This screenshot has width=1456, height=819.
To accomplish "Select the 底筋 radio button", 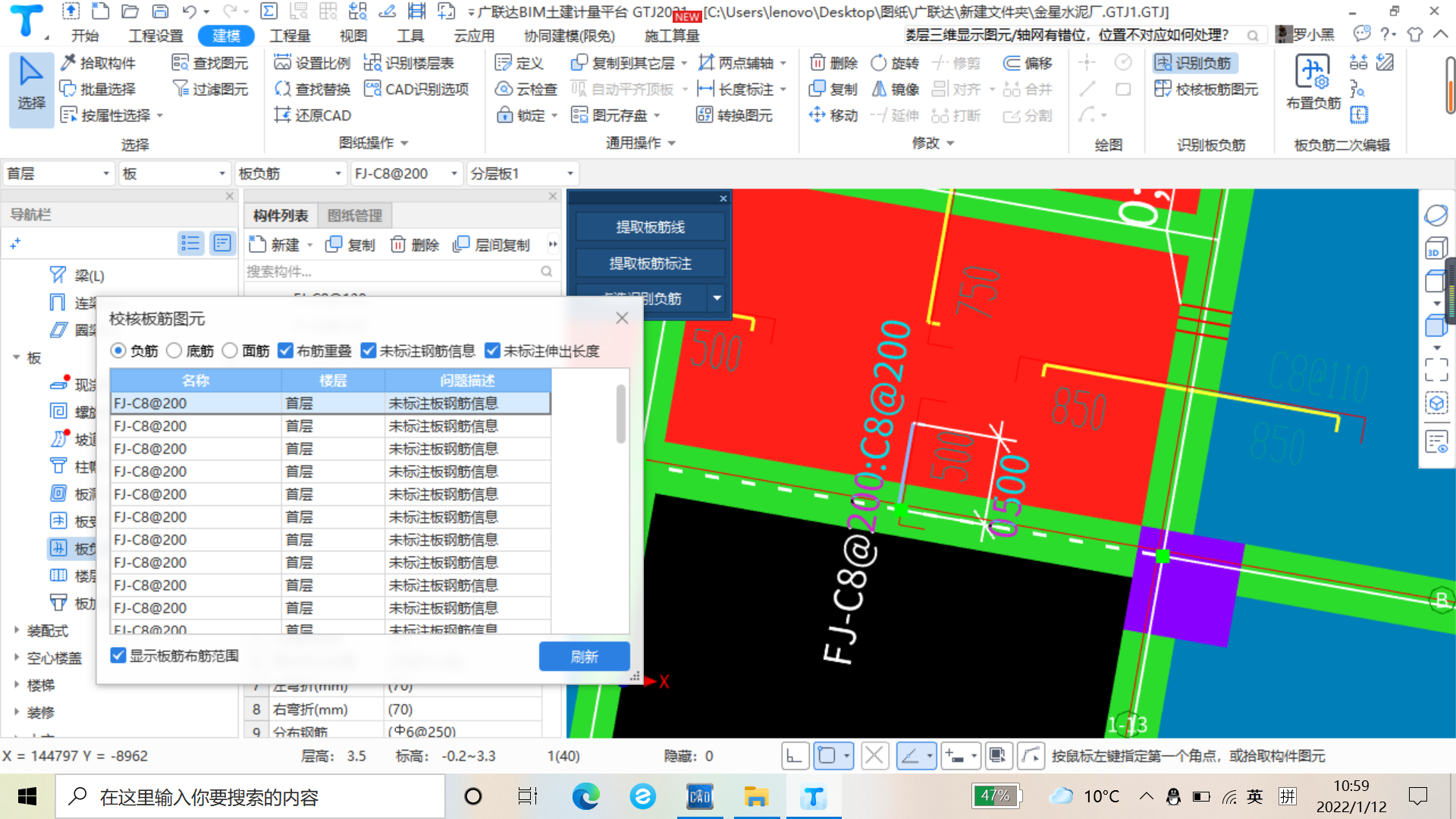I will click(x=174, y=350).
